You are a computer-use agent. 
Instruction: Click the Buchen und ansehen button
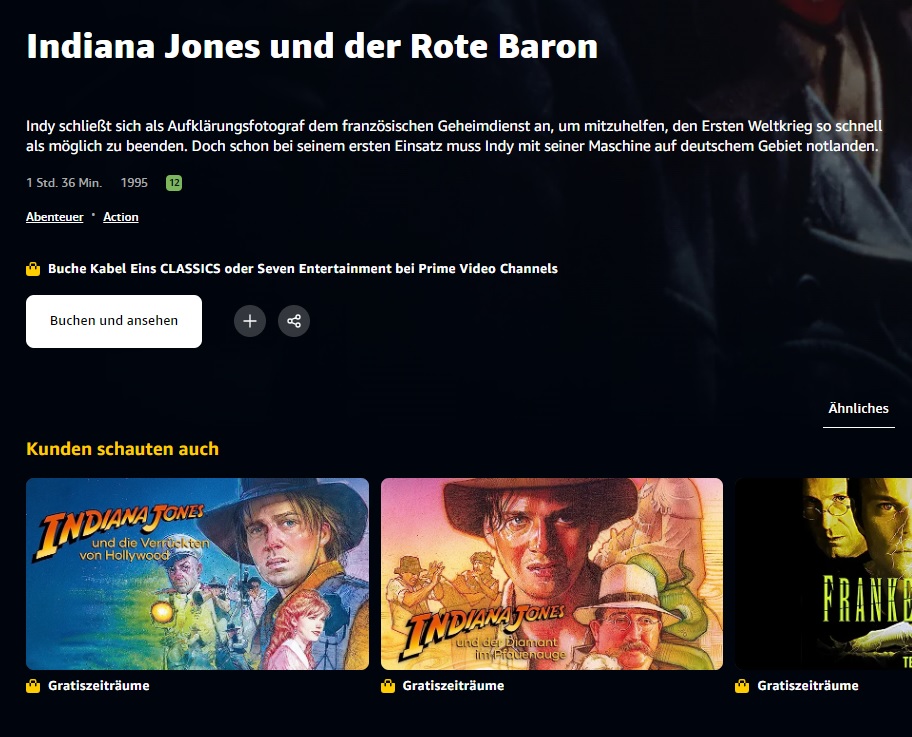(114, 321)
